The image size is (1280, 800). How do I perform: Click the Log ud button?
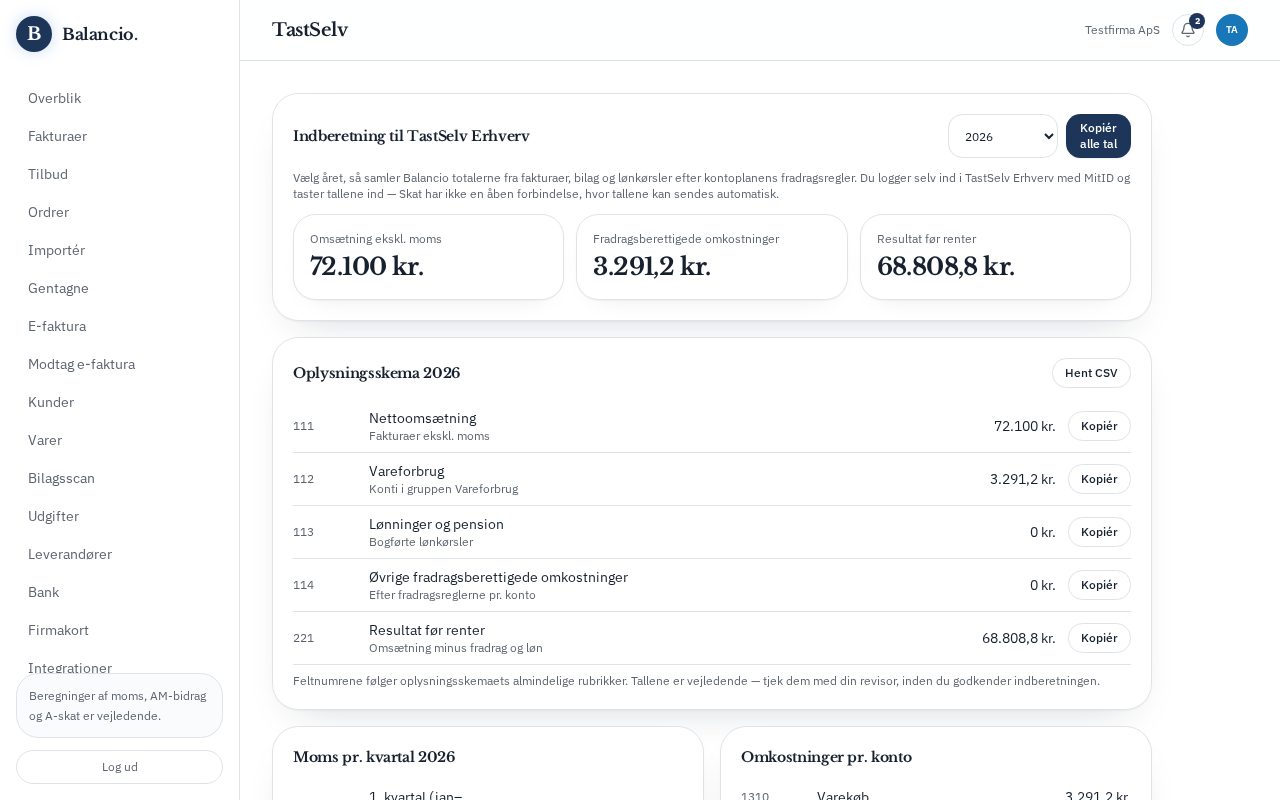pos(120,767)
